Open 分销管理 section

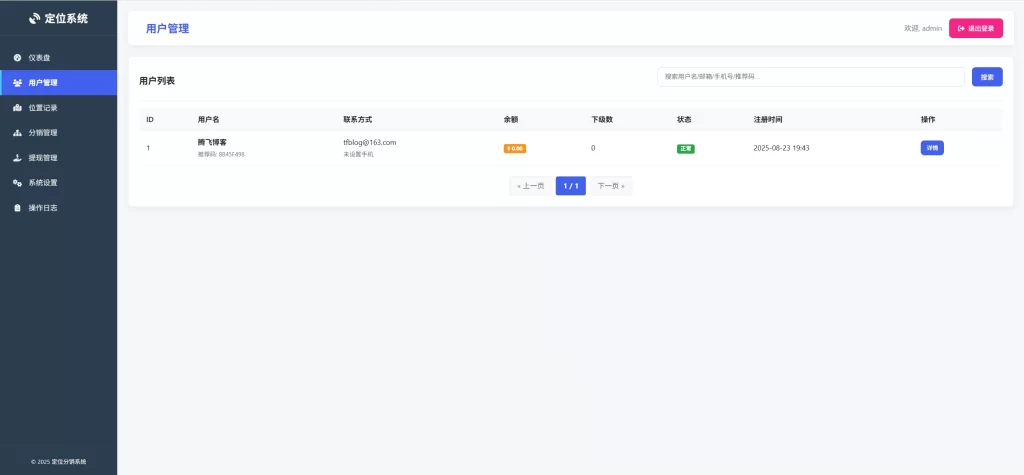(x=59, y=133)
